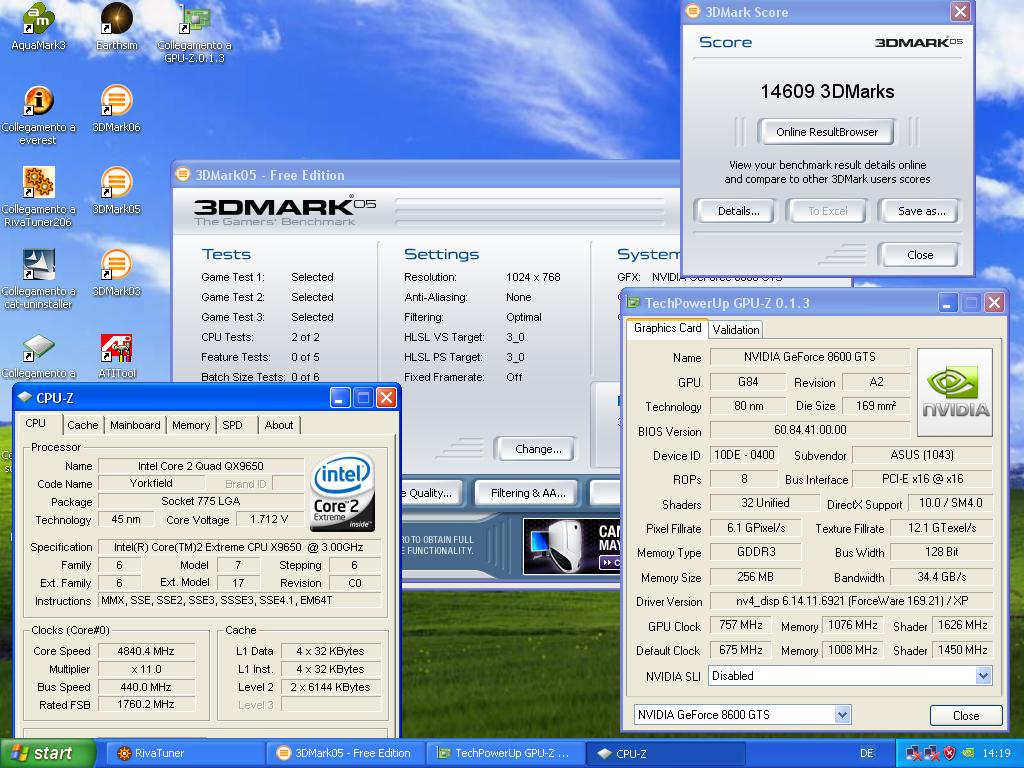
Task: Switch to 3DMark05 - Free Edition taskbar button
Action: tap(346, 753)
